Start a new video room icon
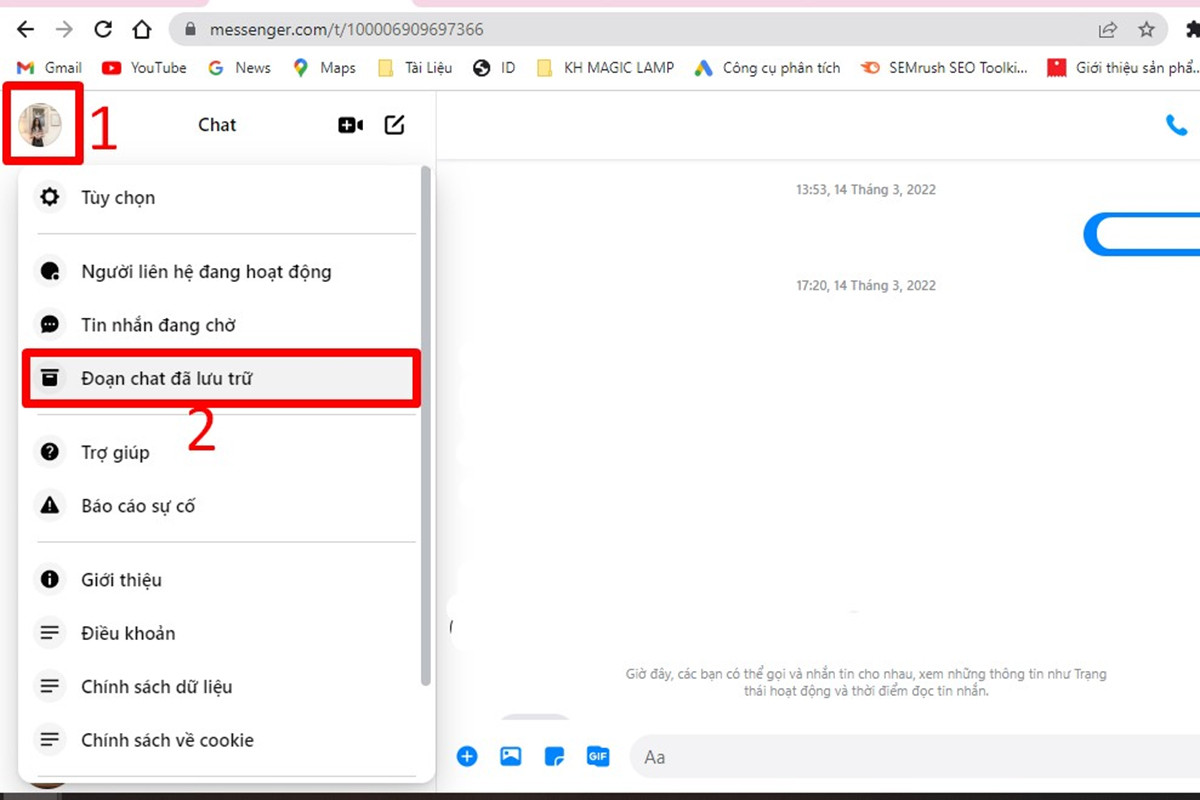 350,125
